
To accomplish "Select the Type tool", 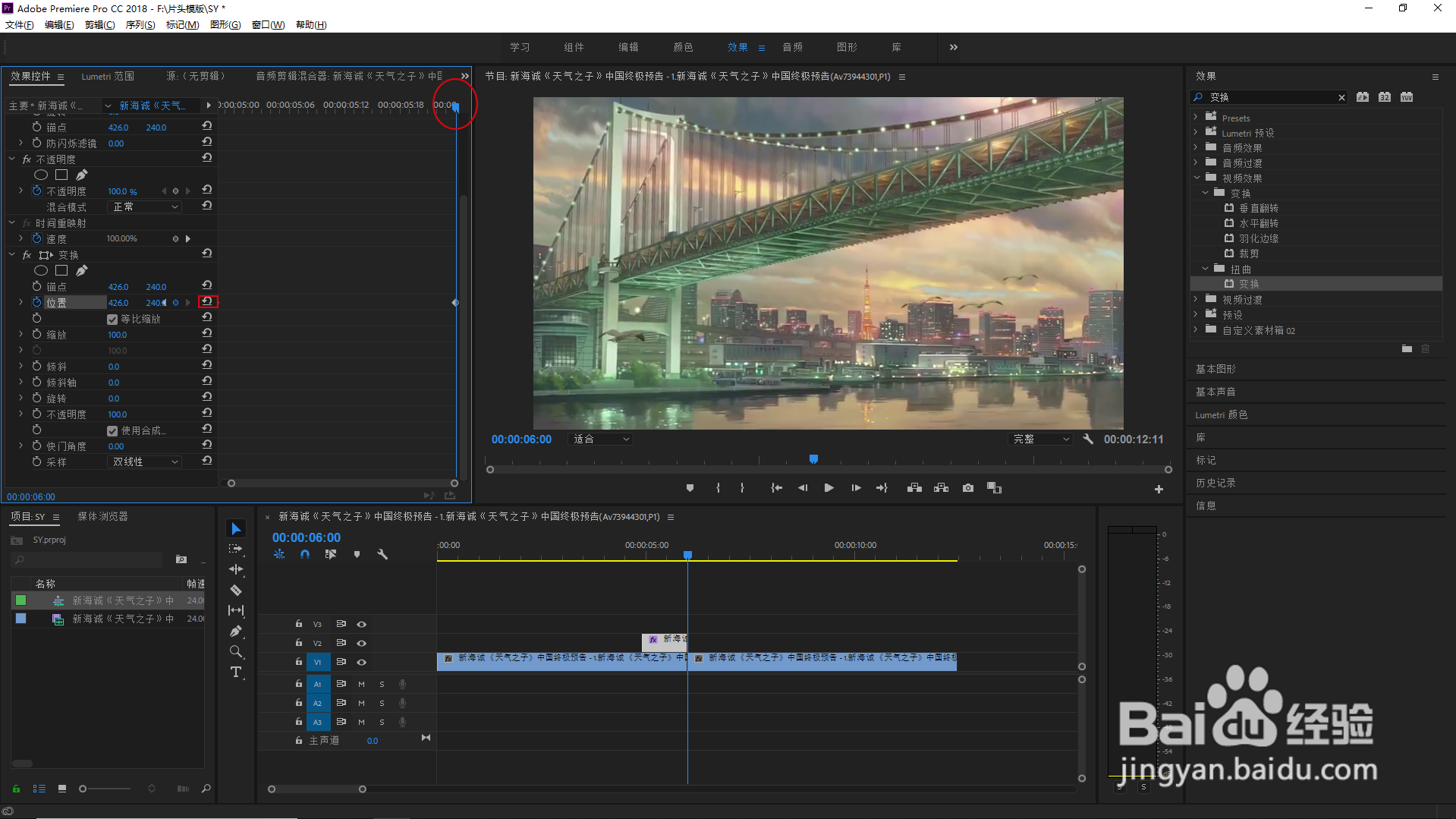I will [x=236, y=672].
